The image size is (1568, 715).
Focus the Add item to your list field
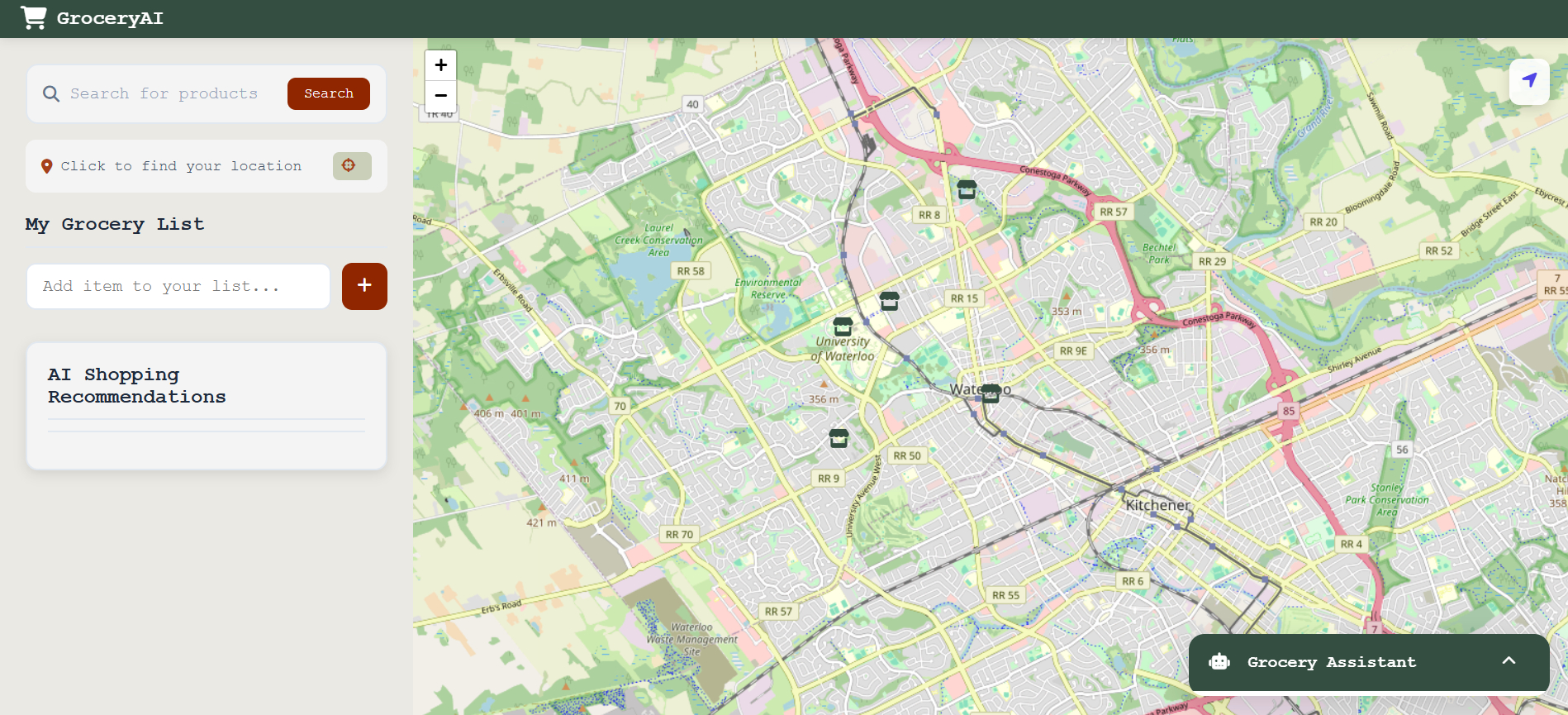point(178,286)
